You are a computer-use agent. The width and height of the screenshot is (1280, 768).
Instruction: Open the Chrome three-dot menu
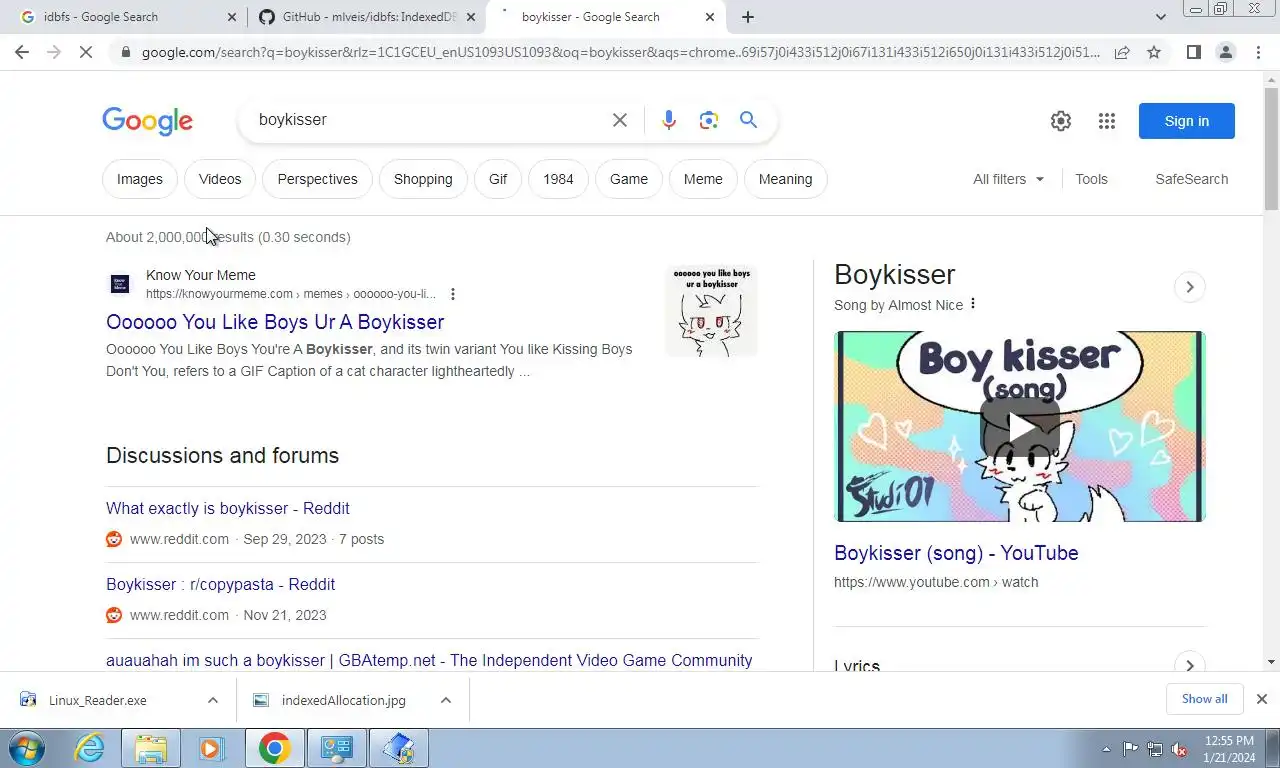pos(1258,52)
